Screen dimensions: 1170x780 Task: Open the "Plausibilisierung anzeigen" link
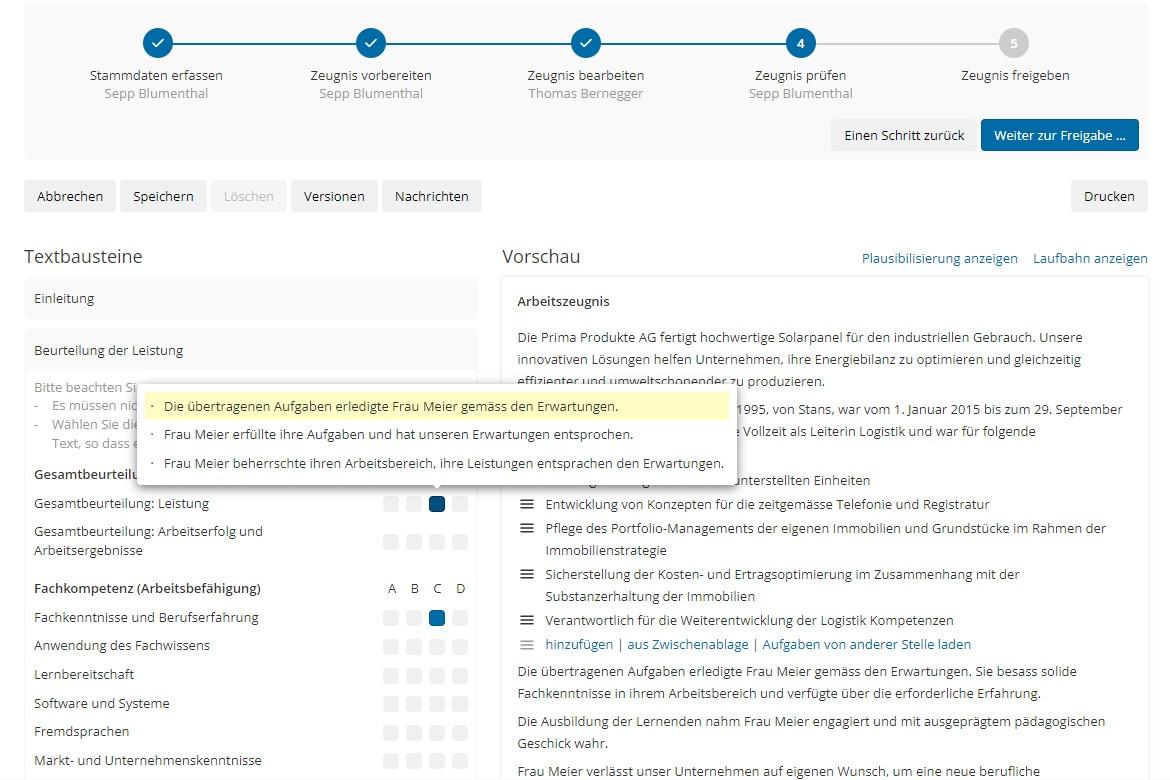(x=938, y=258)
